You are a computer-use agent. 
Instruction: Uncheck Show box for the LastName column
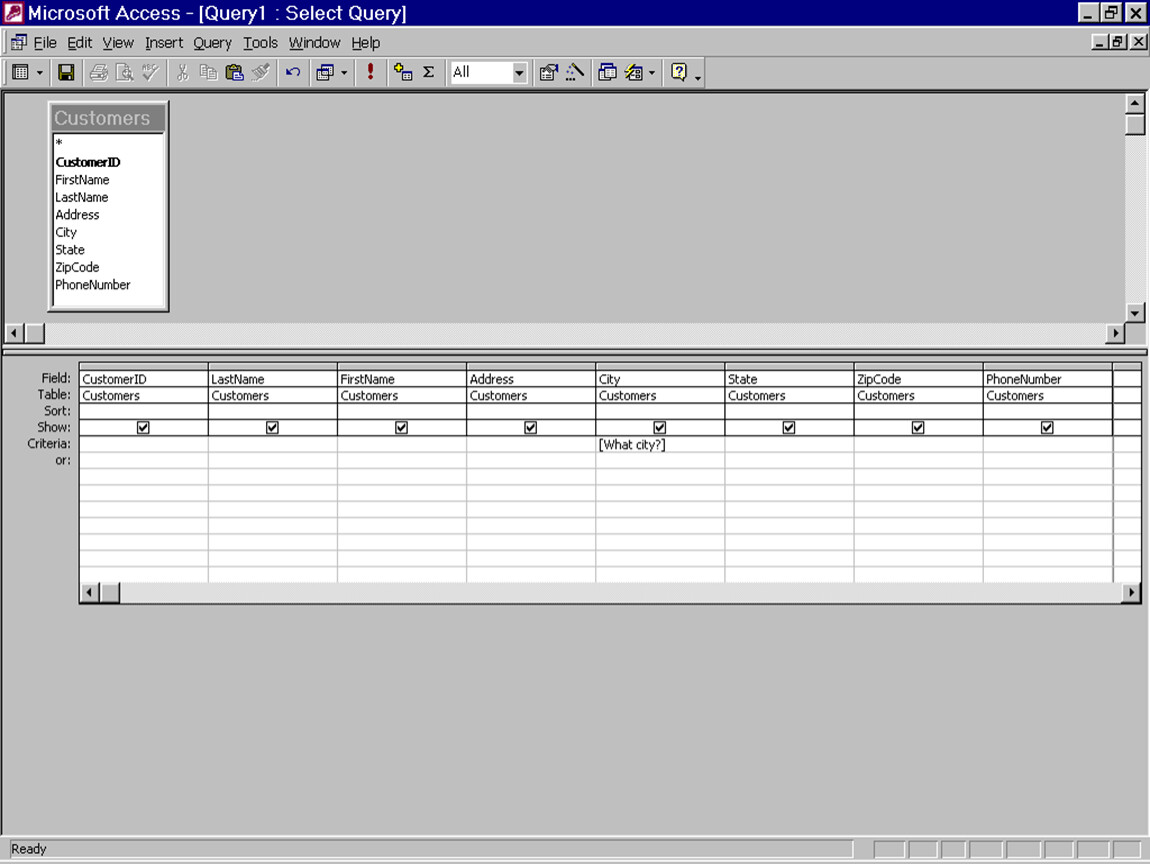click(x=272, y=427)
